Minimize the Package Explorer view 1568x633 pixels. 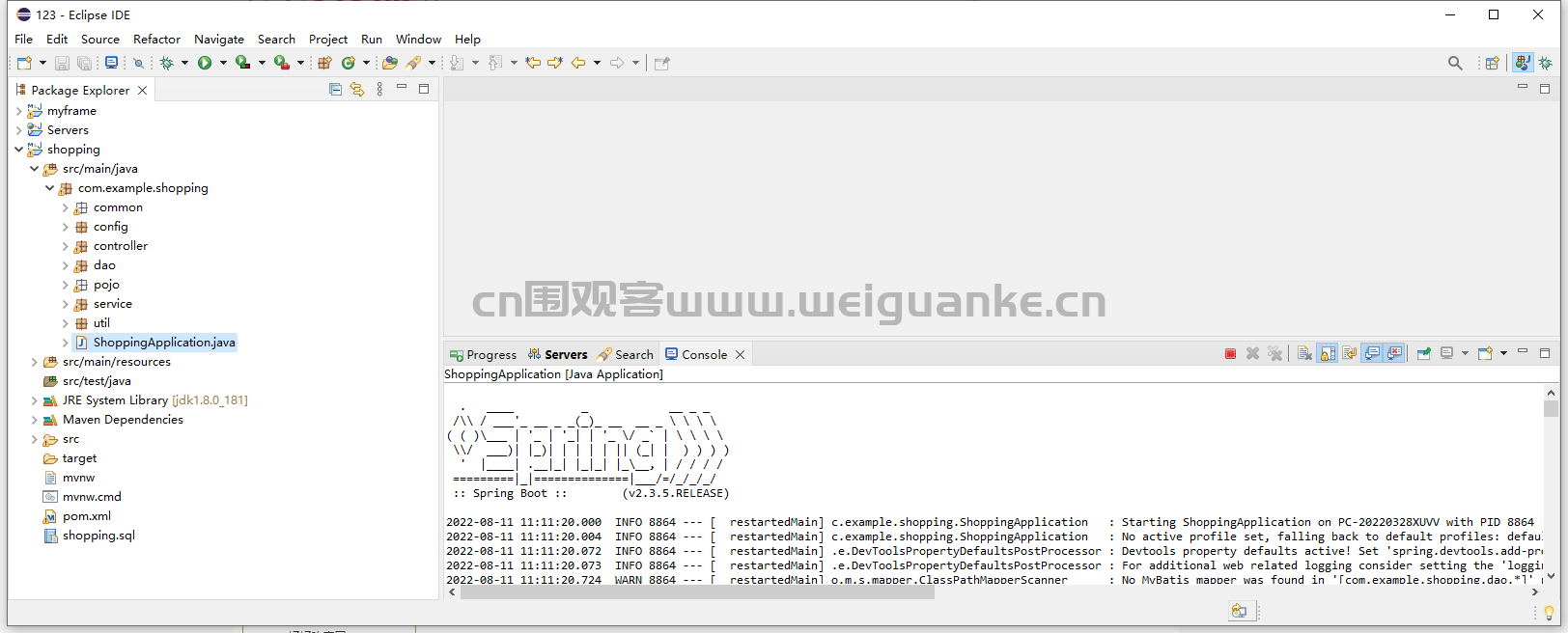click(402, 88)
